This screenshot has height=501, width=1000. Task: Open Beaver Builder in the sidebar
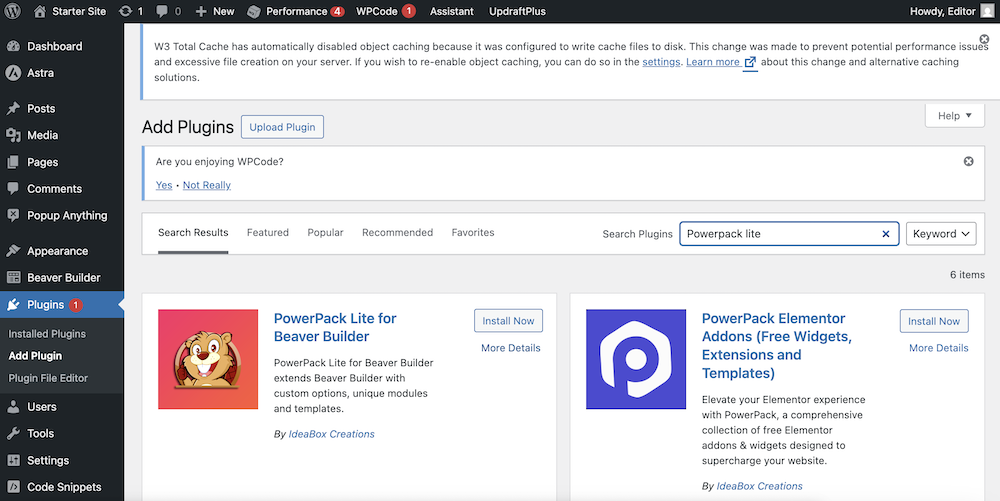[62, 277]
